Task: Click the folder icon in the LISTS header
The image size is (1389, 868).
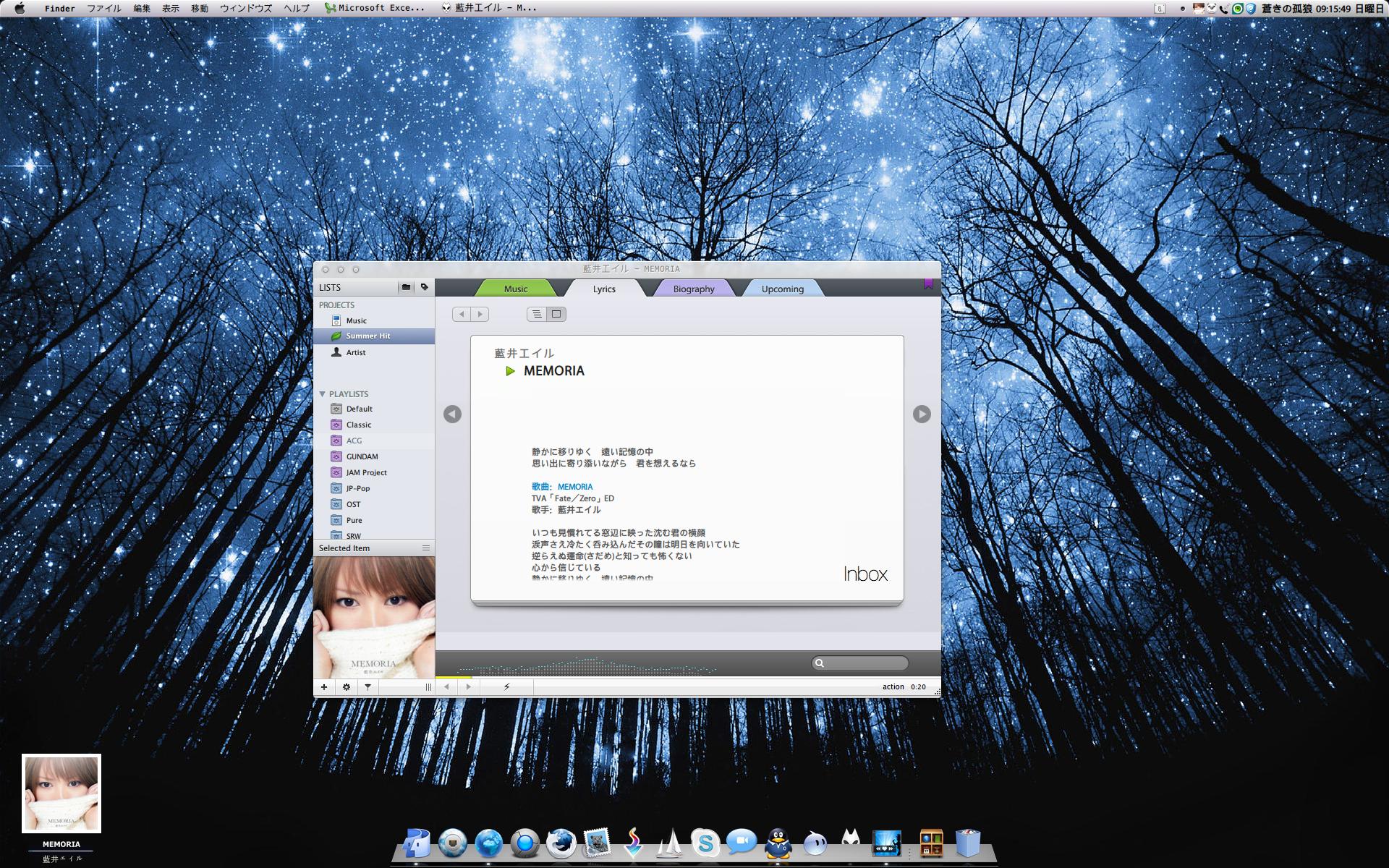Action: coord(407,287)
